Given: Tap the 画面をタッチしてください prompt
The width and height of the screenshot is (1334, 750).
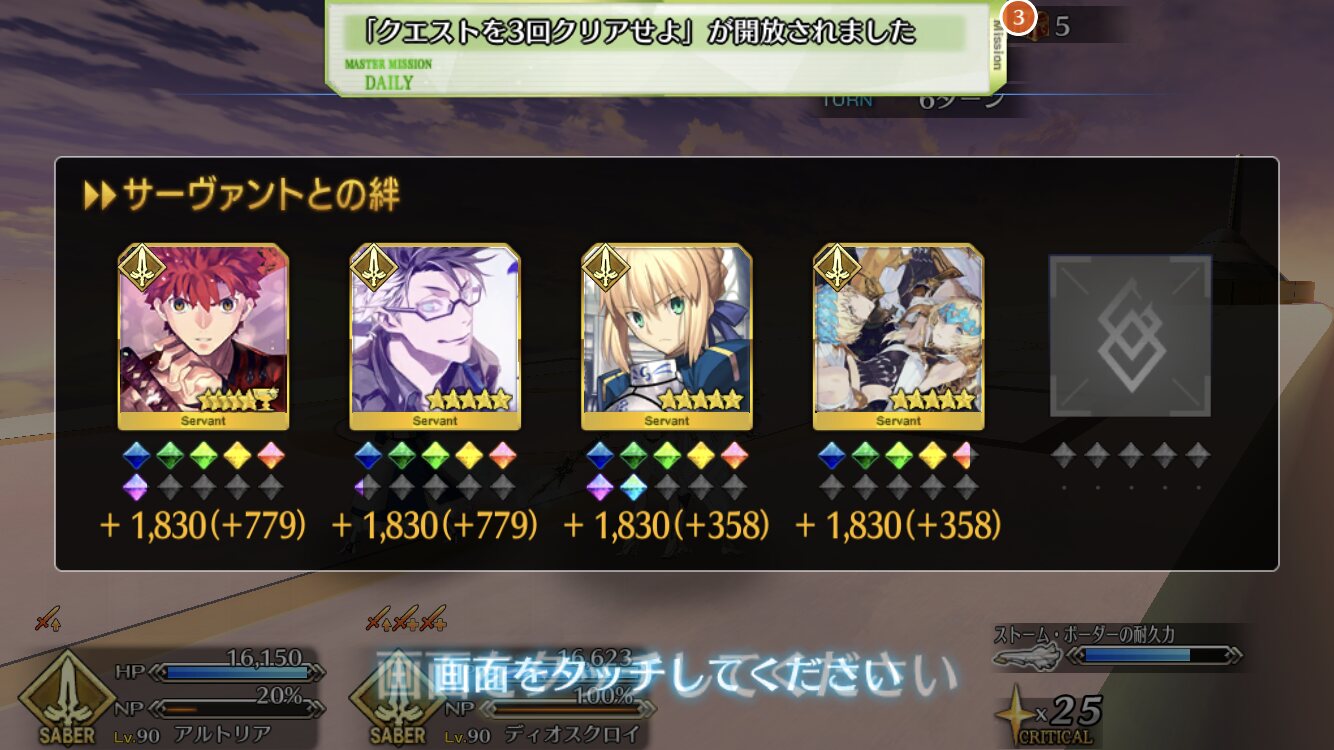Looking at the screenshot, I should [665, 676].
